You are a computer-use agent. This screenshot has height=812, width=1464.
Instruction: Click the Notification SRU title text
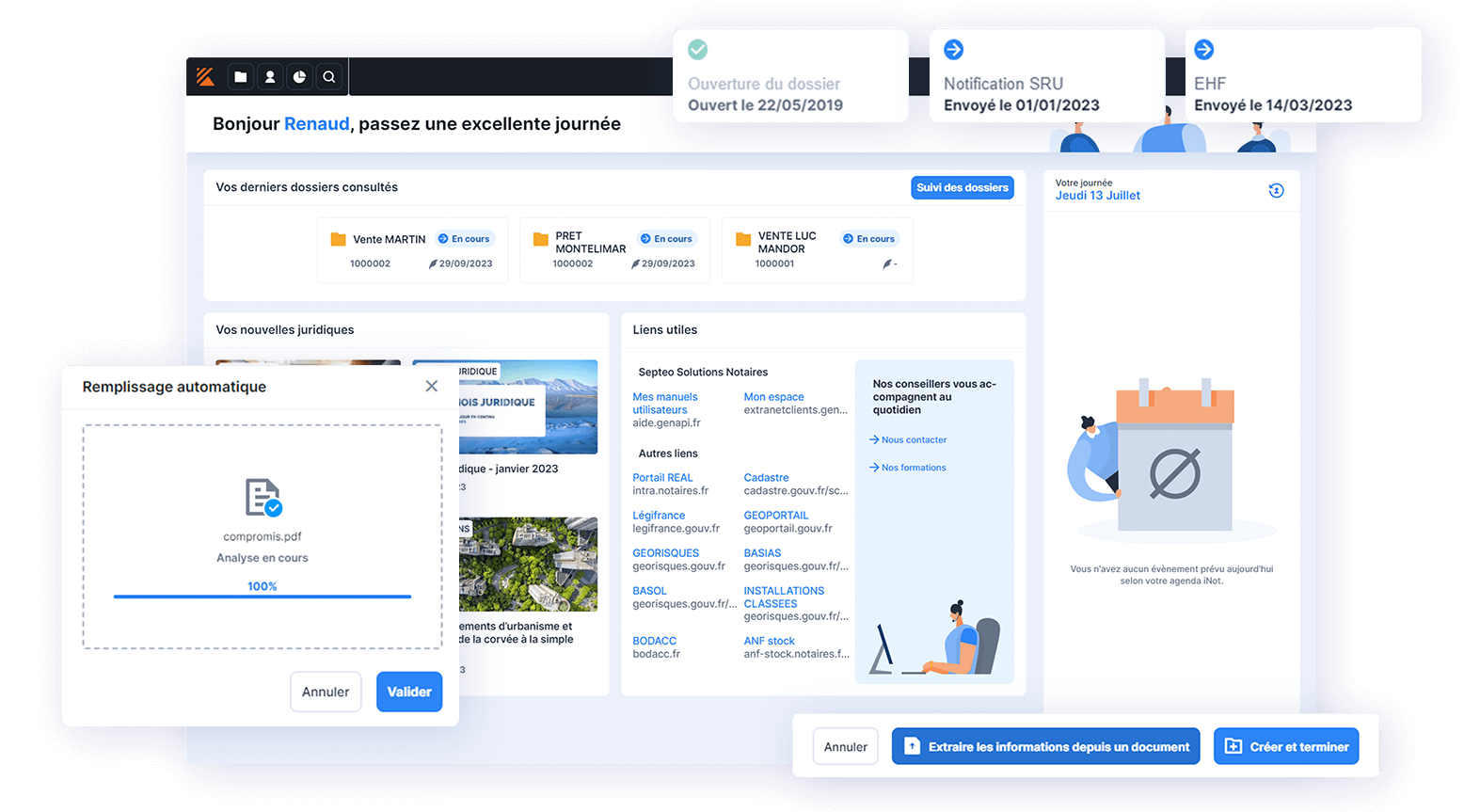tap(1003, 84)
